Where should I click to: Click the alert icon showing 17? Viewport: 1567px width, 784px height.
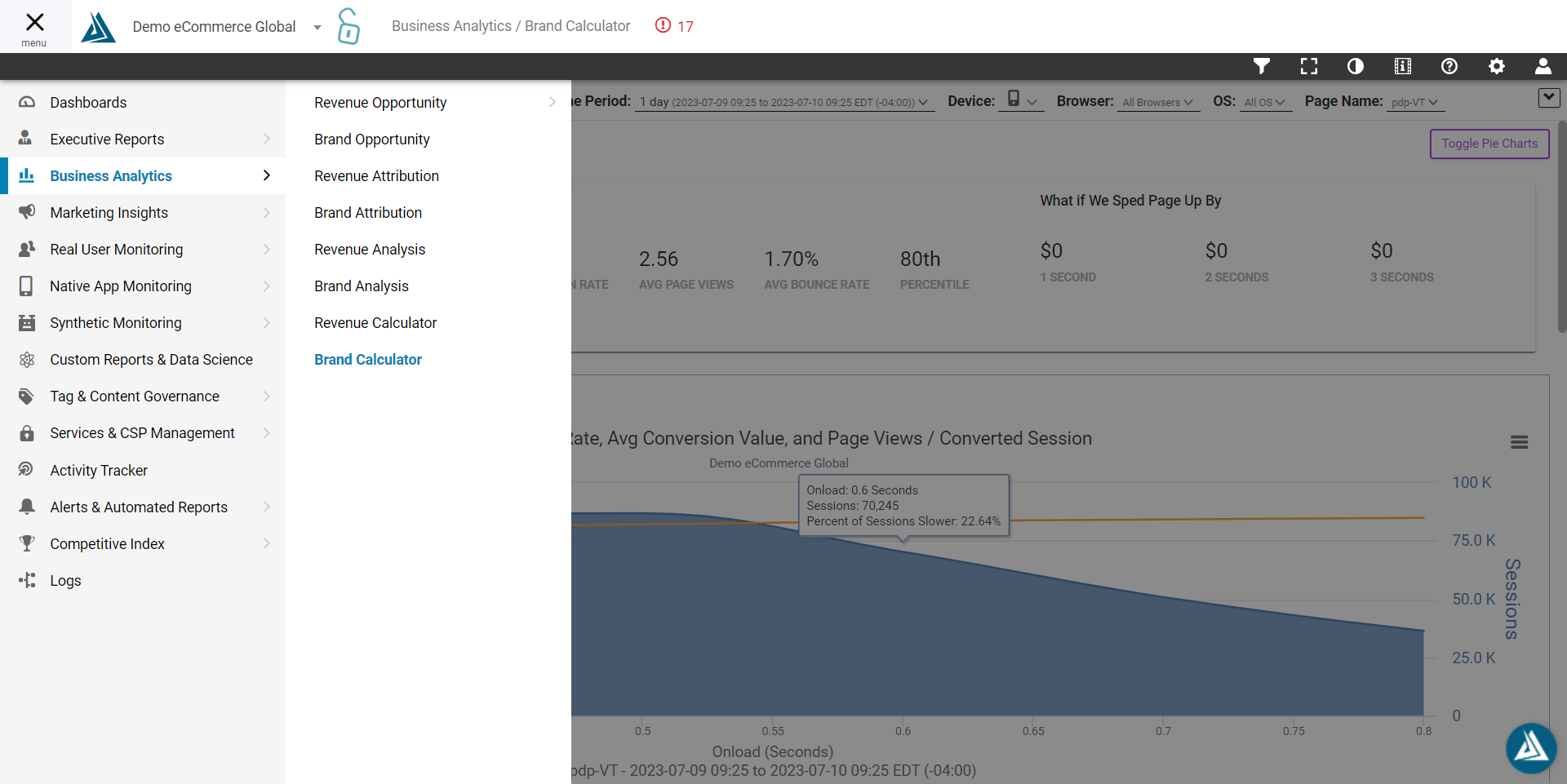click(674, 26)
